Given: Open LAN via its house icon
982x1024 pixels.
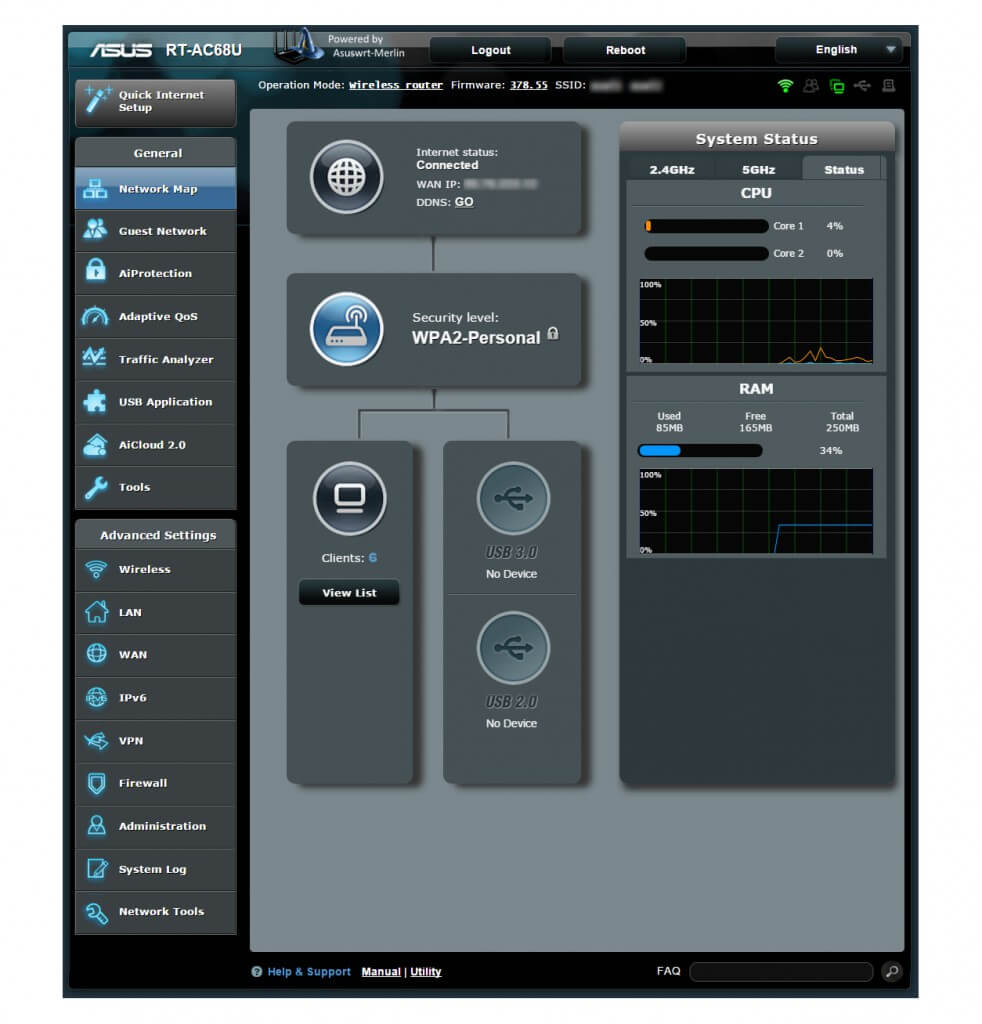Looking at the screenshot, I should tap(97, 612).
